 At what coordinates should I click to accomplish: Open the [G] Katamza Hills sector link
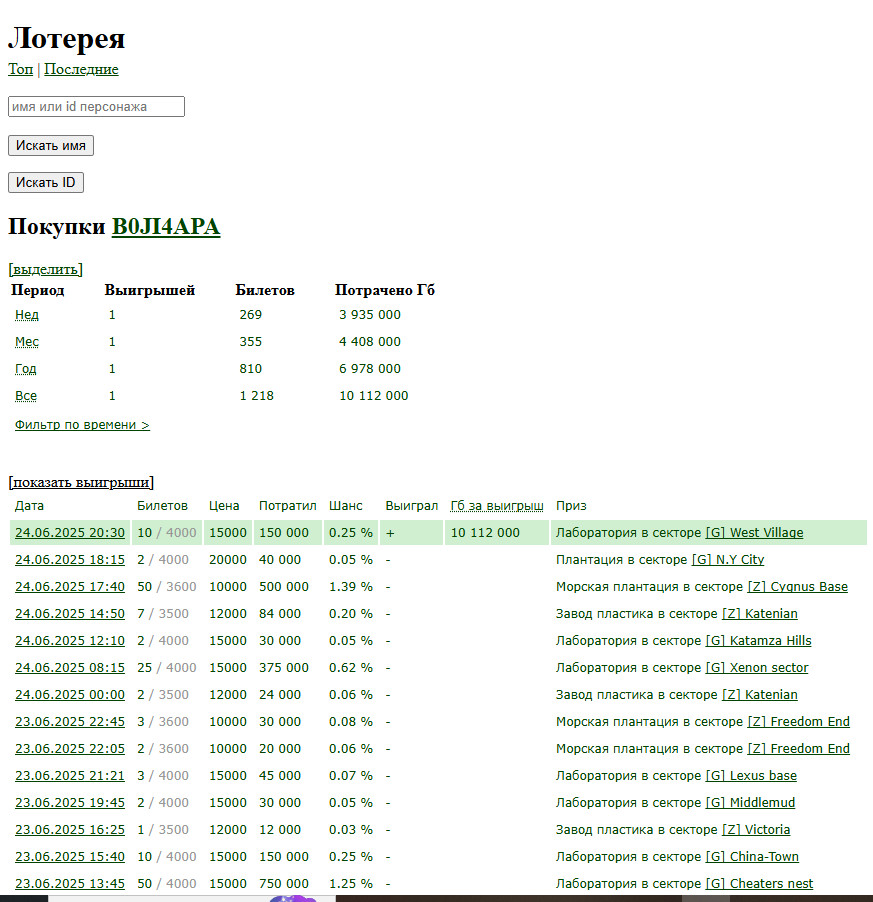pyautogui.click(x=759, y=641)
